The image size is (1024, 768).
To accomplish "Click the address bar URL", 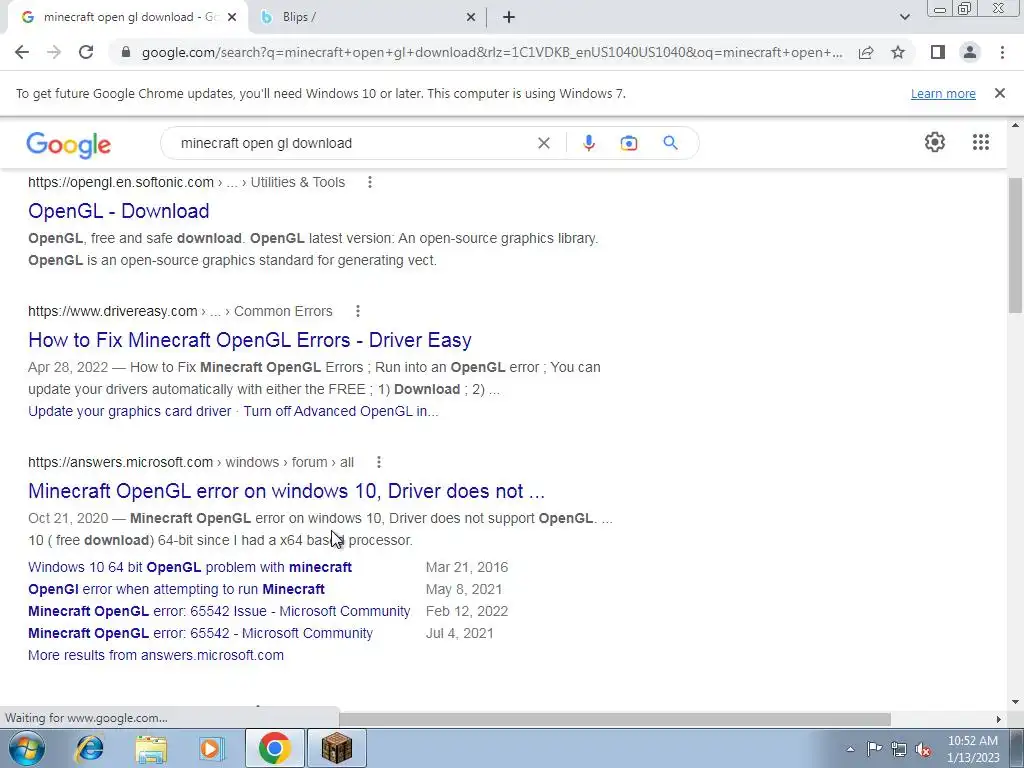I will [x=491, y=52].
